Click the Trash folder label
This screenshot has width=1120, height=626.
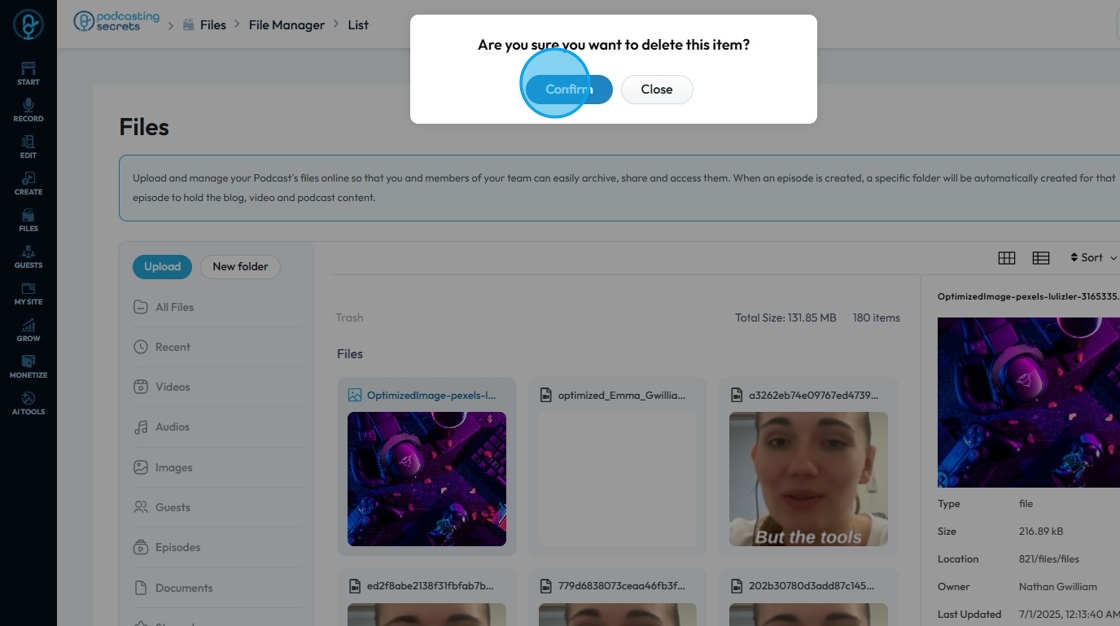tap(349, 318)
